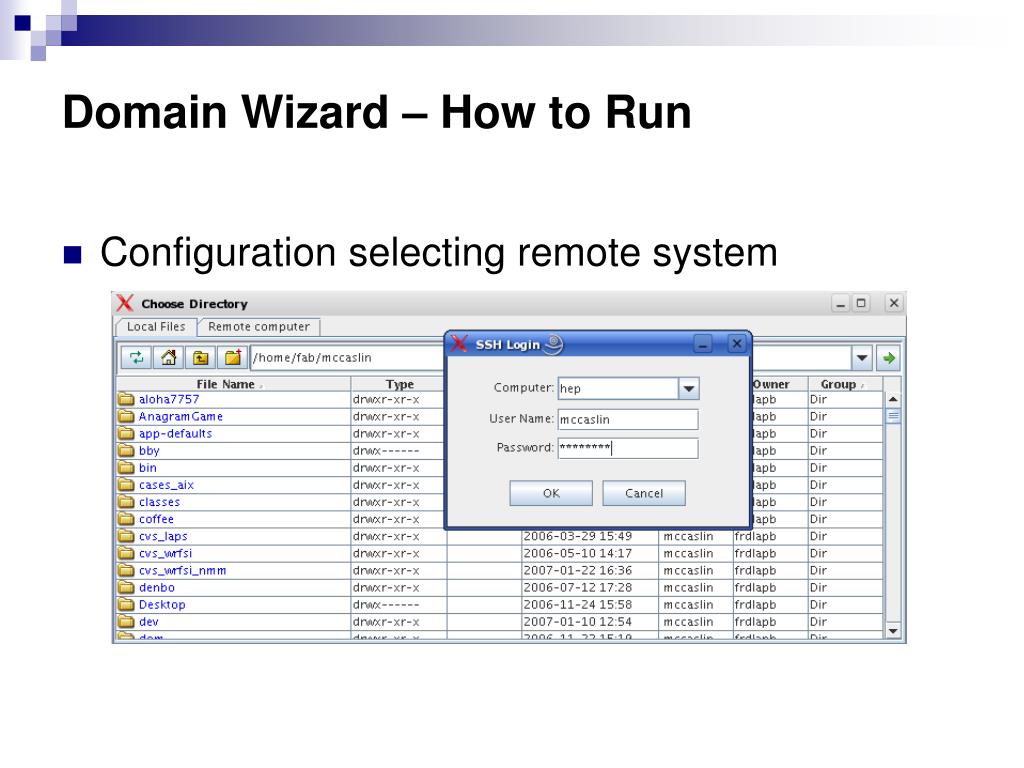The width and height of the screenshot is (1024, 768).
Task: Click folder icon beside denbo
Action: click(x=126, y=588)
